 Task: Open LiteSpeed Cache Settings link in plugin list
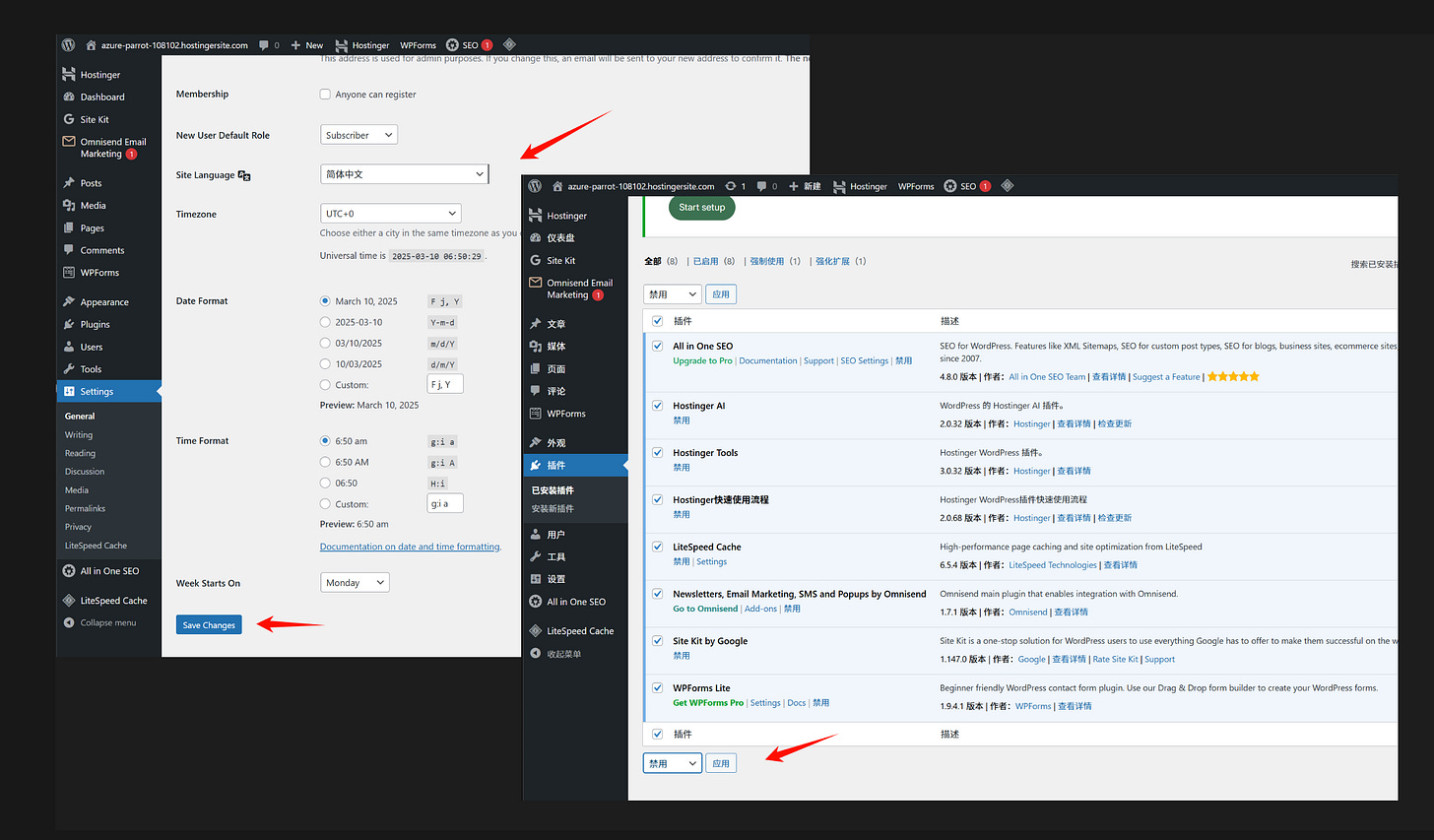click(711, 561)
